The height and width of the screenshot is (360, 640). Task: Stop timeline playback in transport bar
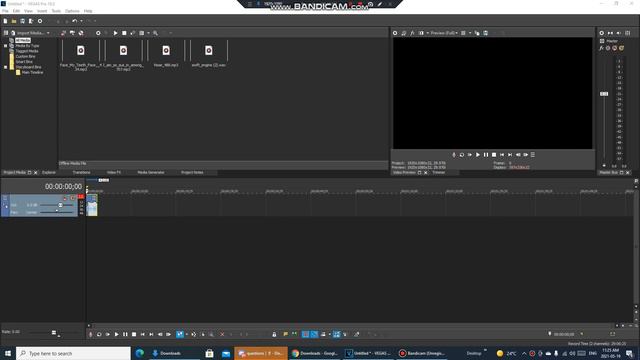[134, 334]
